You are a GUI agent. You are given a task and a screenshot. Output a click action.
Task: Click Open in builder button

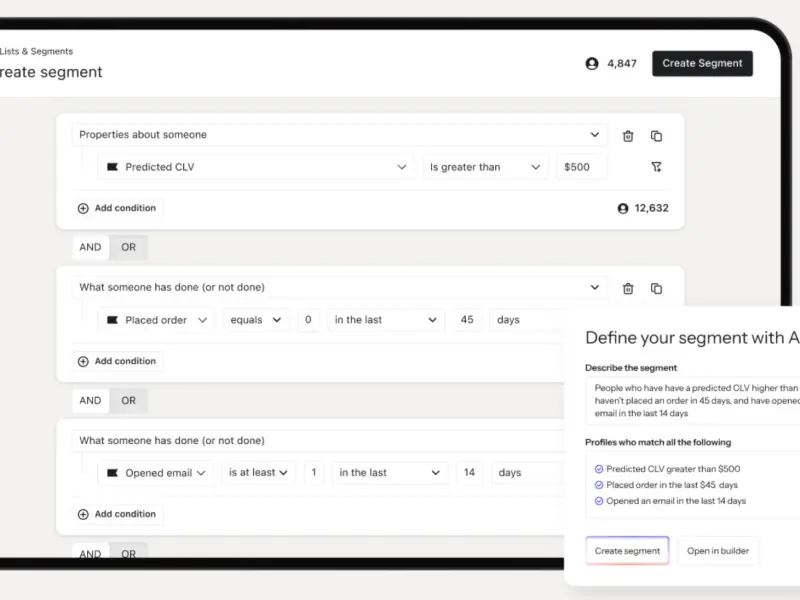tap(718, 551)
